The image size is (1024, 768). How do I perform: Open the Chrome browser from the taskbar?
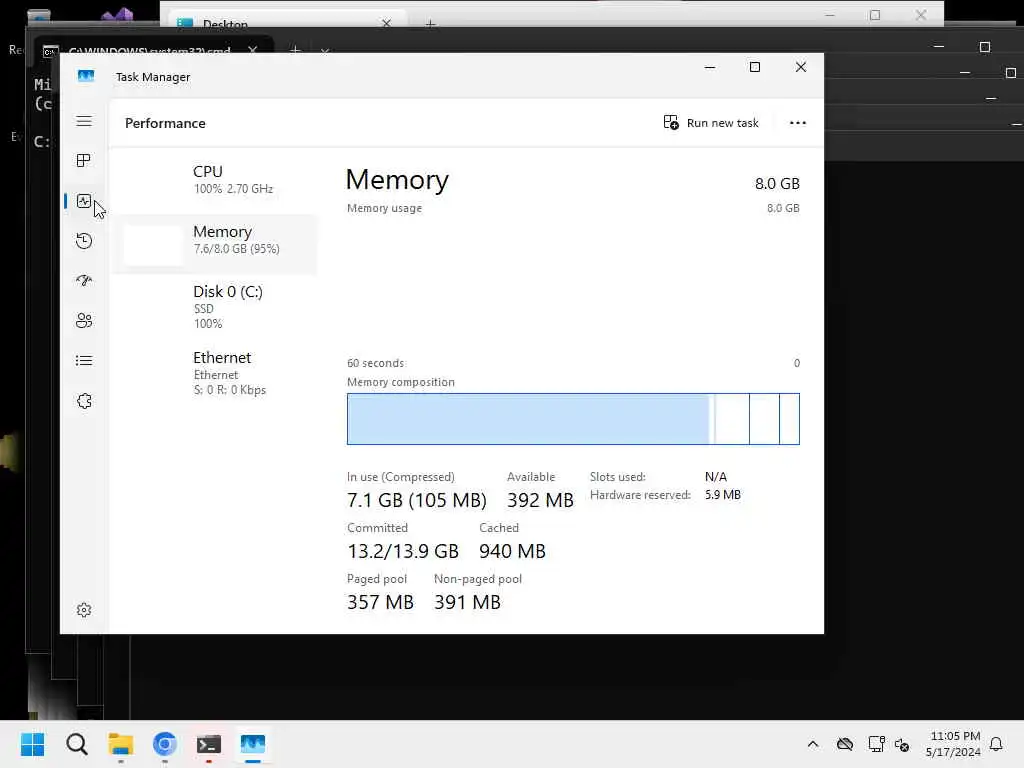tap(165, 744)
